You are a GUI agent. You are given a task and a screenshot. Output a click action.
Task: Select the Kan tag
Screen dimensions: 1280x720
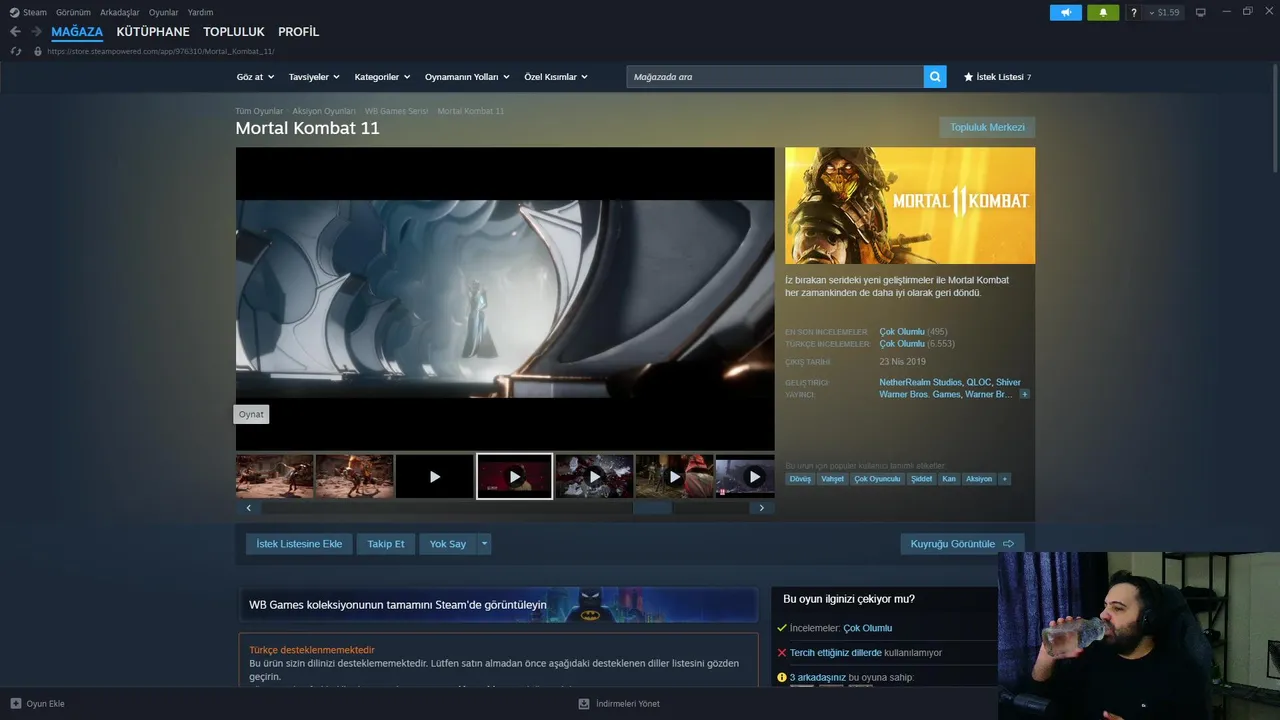[949, 479]
